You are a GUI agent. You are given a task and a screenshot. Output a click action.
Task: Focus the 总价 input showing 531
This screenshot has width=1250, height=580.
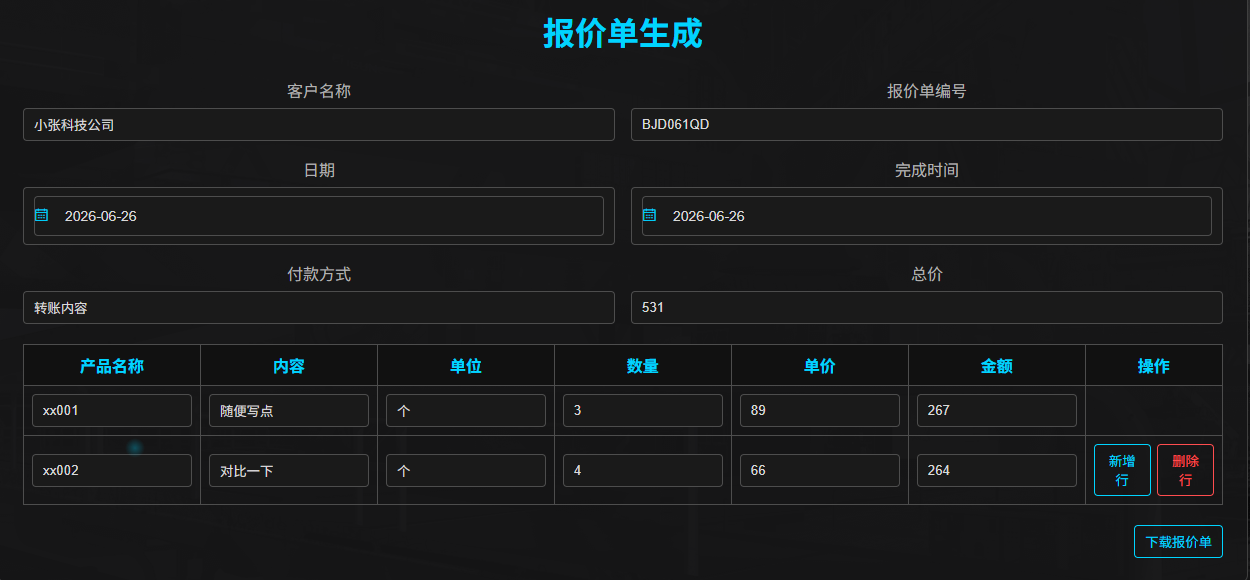(927, 308)
